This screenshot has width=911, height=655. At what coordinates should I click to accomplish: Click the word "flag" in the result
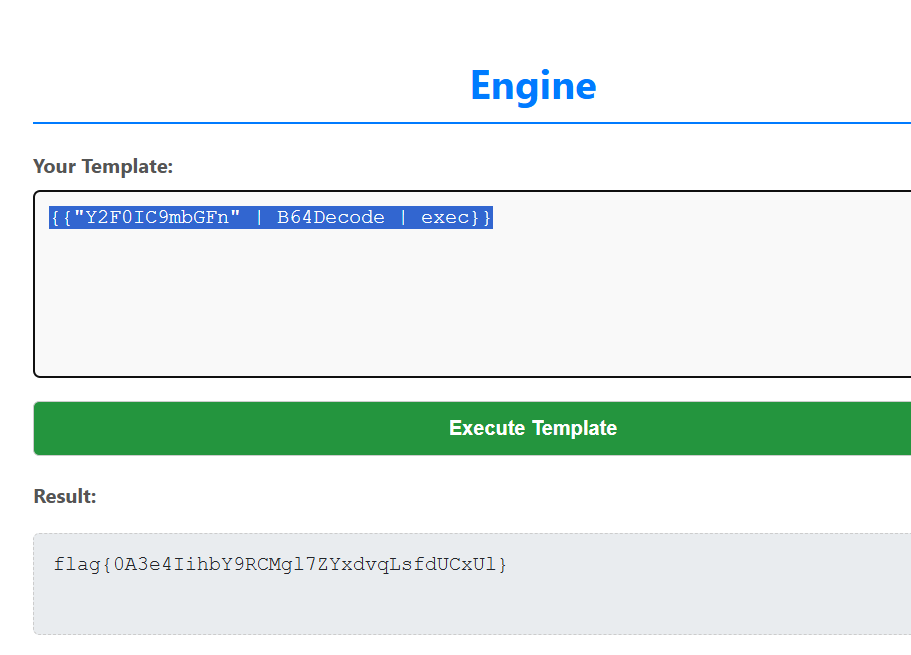point(78,565)
